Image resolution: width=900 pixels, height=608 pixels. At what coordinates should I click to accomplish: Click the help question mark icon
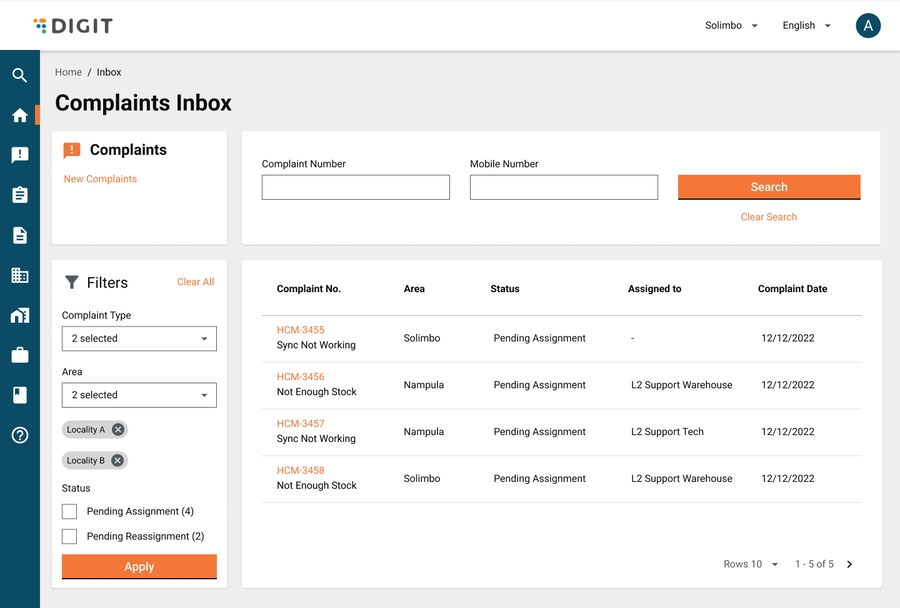point(19,435)
